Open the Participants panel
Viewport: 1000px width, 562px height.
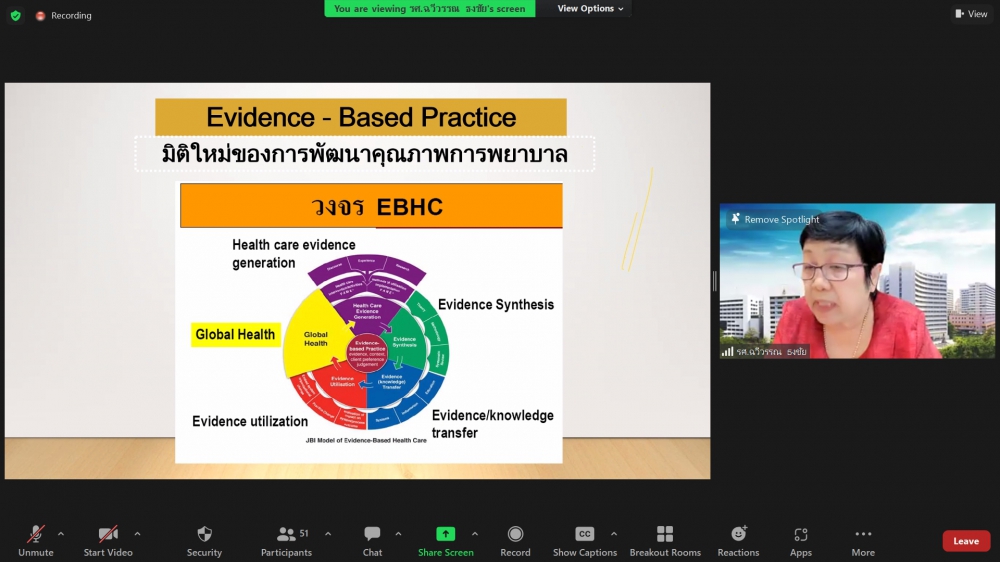click(286, 535)
